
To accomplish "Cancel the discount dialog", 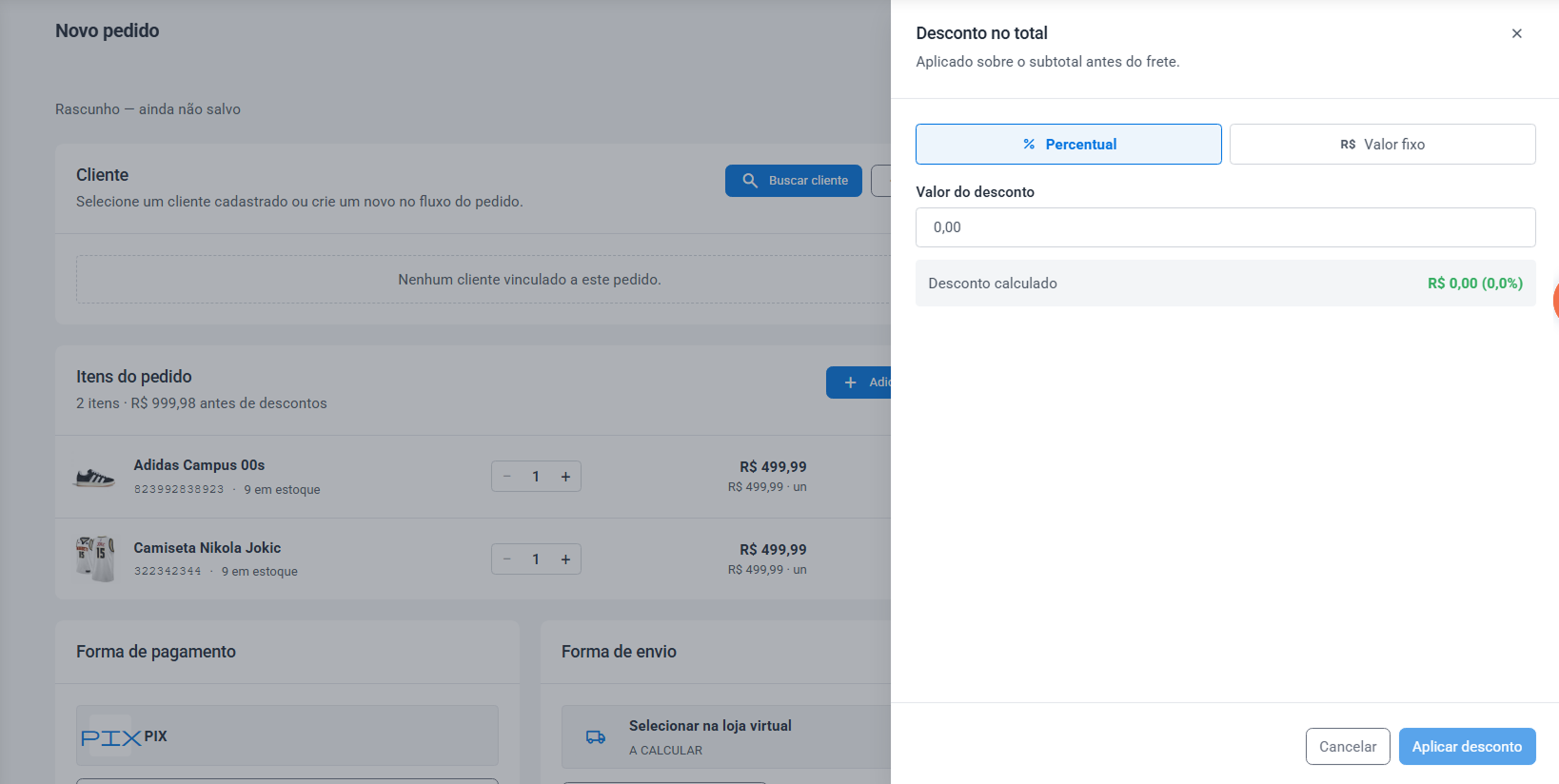I will coord(1348,746).
